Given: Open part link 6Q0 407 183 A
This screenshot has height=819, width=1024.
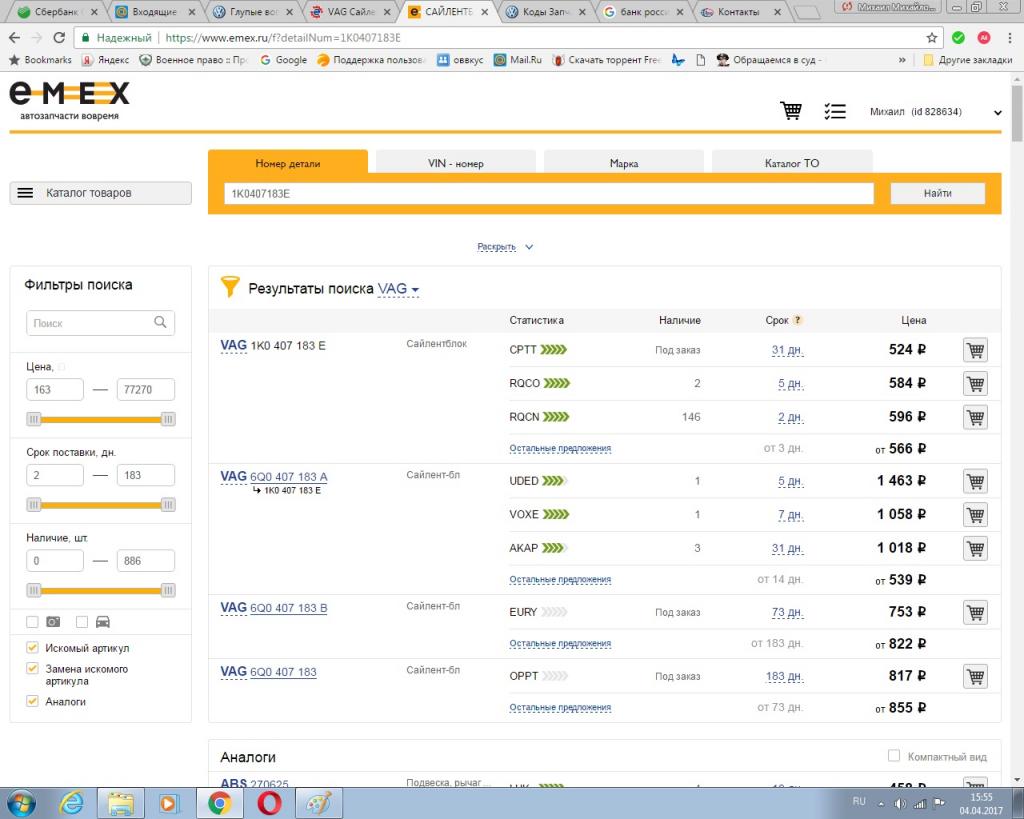Looking at the screenshot, I should click(x=289, y=477).
